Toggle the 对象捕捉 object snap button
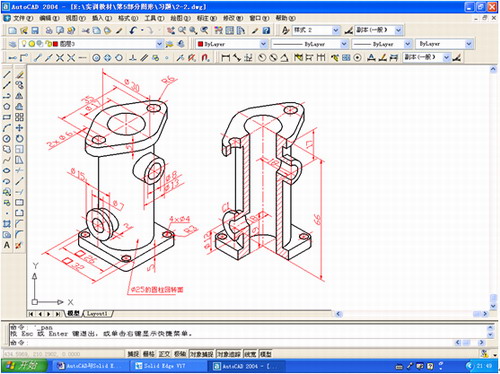Screen dimensions: 500x374 [x=202, y=354]
